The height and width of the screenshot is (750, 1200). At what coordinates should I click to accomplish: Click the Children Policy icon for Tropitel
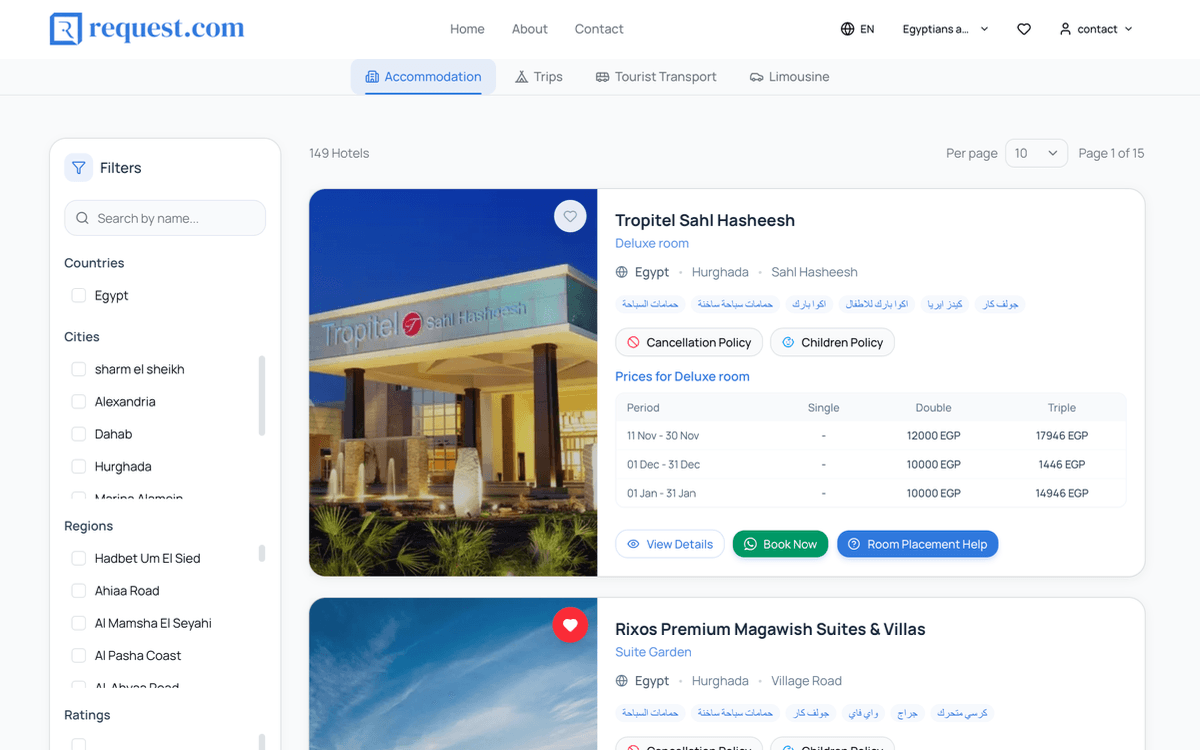[788, 342]
